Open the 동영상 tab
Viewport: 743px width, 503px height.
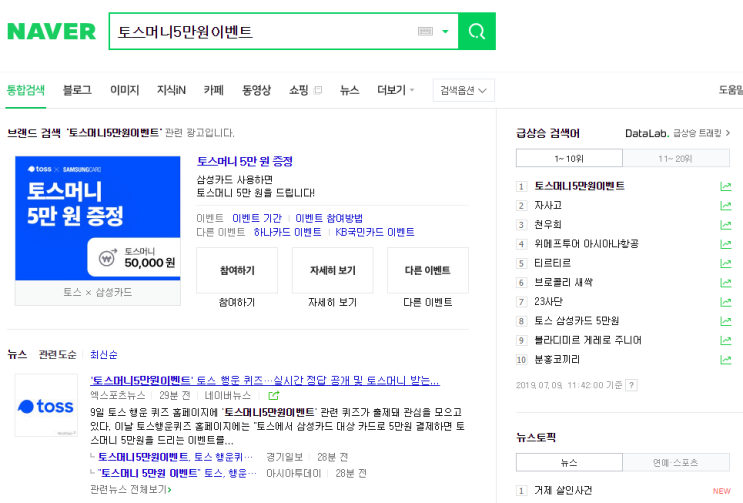[x=256, y=90]
